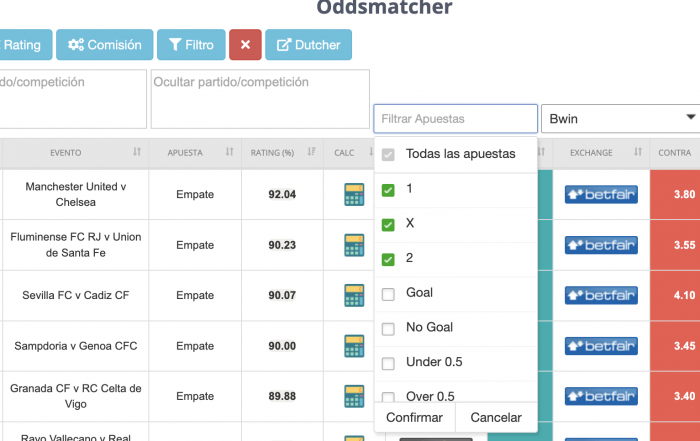
Task: Click 'Granada CF v RC Celta de Vigo' event
Action: tap(75, 396)
